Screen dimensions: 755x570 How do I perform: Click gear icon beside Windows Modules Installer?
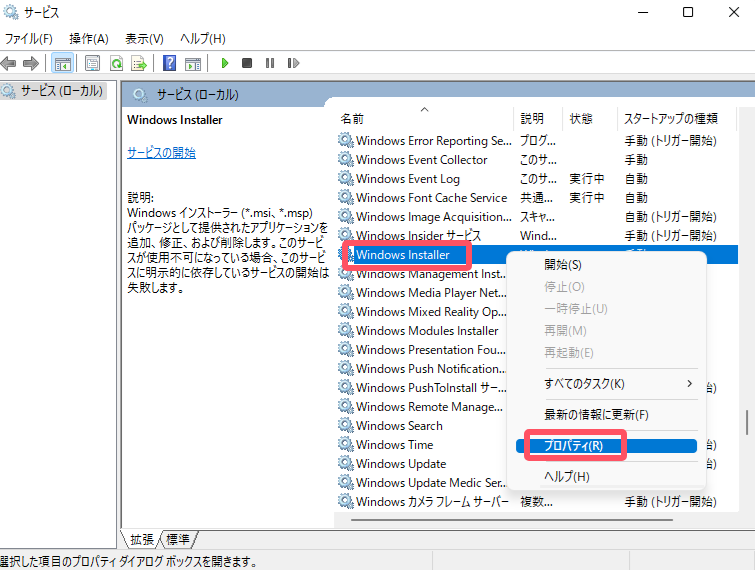point(346,330)
